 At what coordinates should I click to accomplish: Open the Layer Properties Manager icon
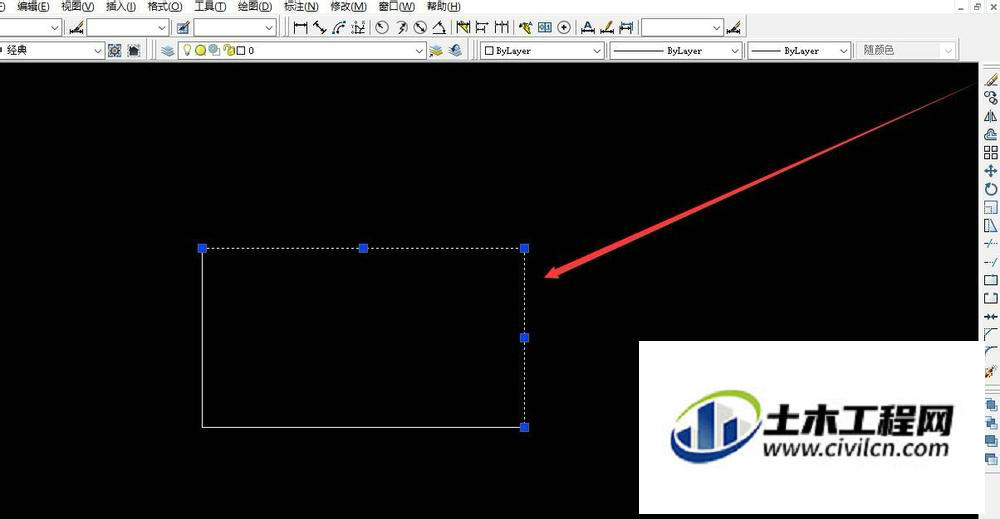(x=168, y=50)
